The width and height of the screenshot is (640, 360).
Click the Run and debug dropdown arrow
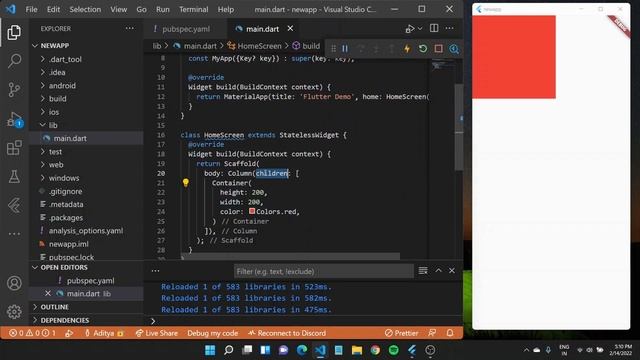click(x=420, y=29)
